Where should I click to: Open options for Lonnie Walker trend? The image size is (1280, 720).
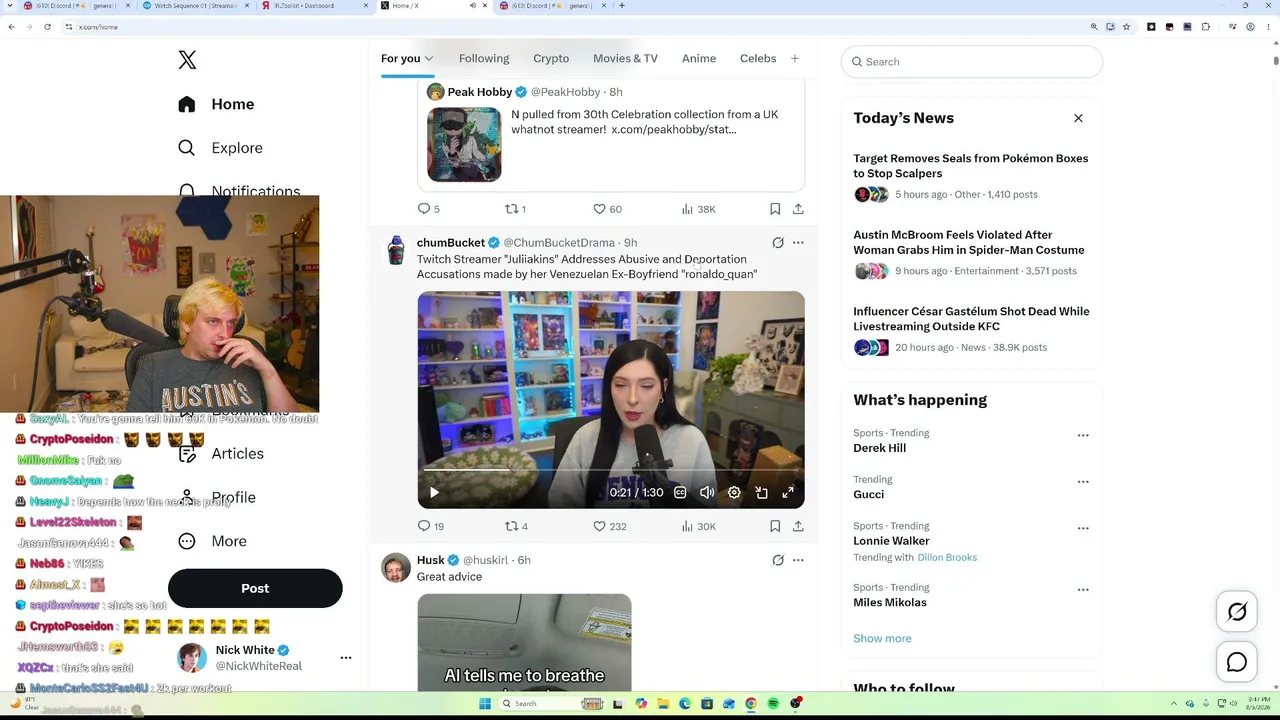pyautogui.click(x=1083, y=528)
